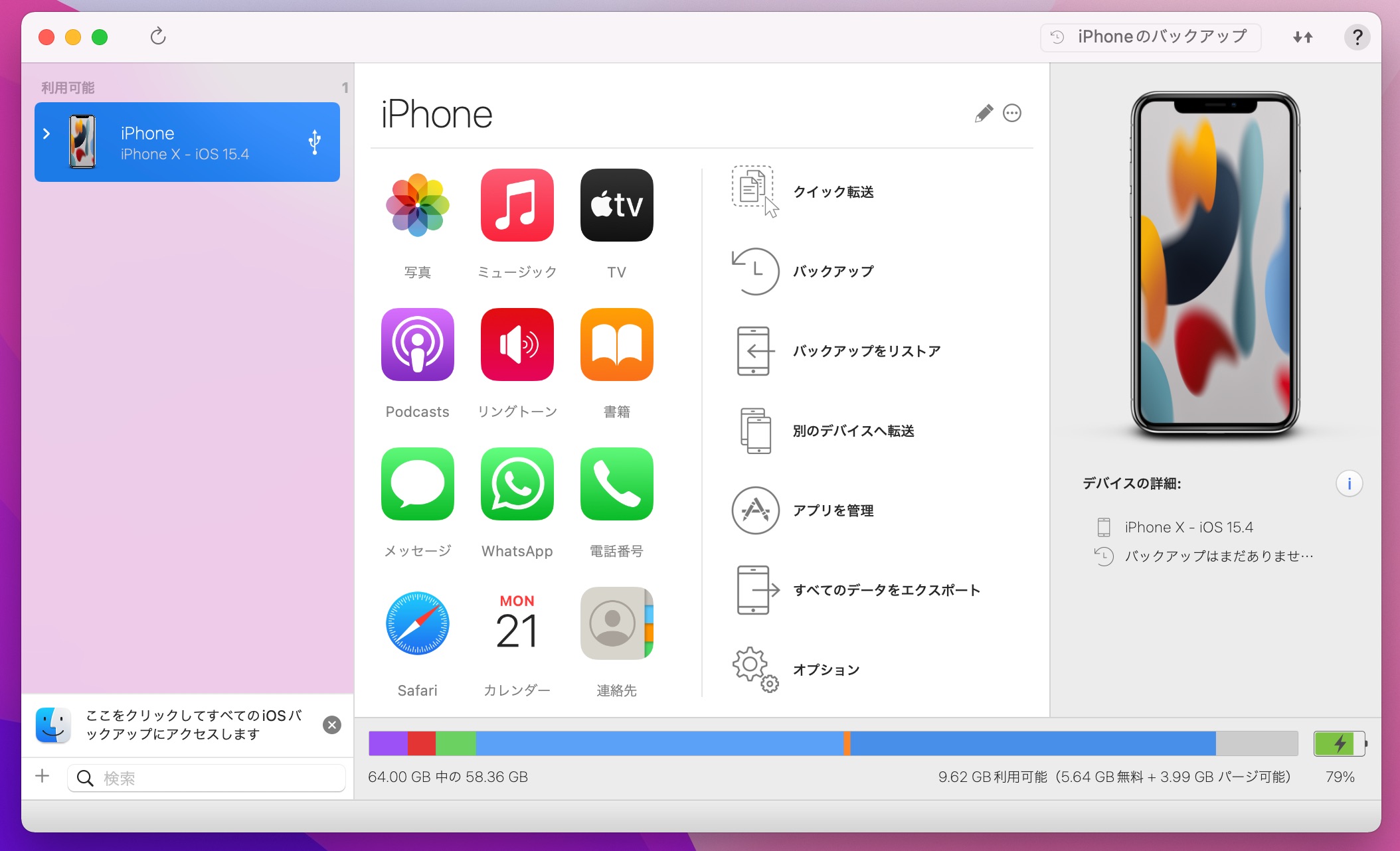1400x851 pixels.
Task: Click the orange storage bar segment
Action: (847, 743)
